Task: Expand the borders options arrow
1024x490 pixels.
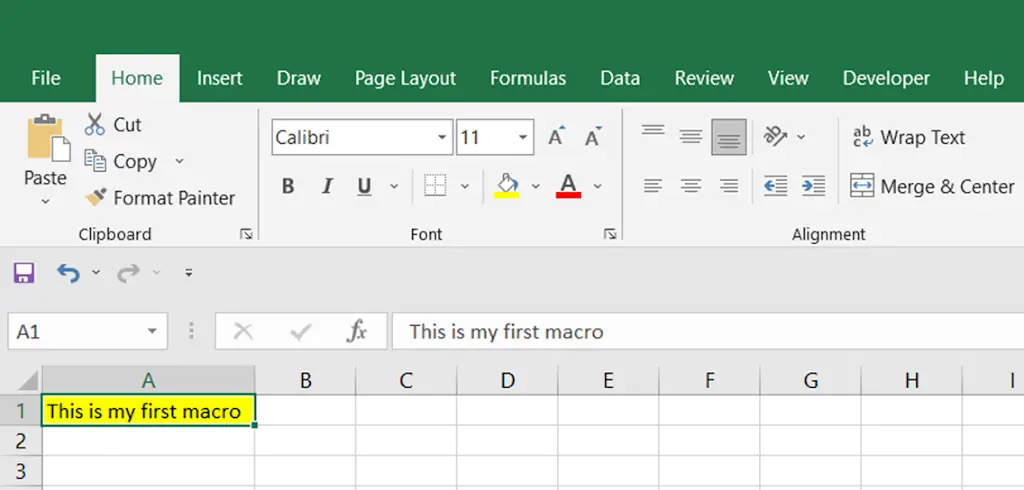Action: (x=465, y=186)
